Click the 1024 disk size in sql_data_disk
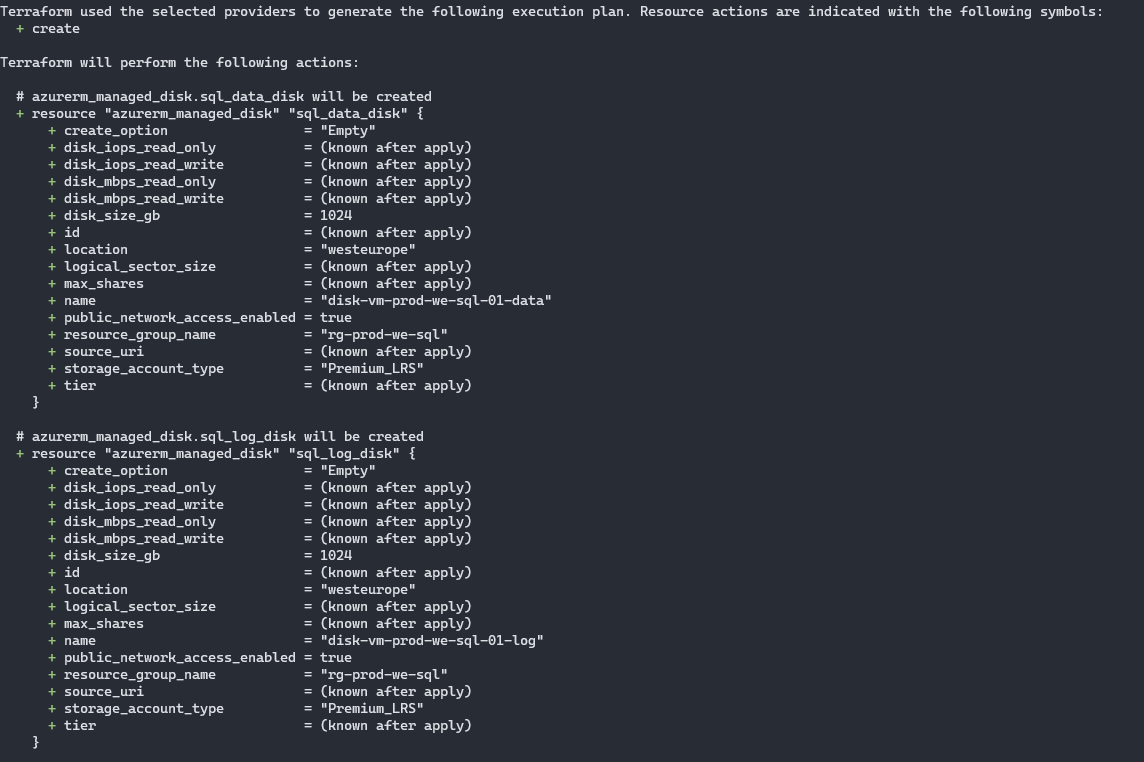Screen dimensions: 1144x762 coord(336,216)
